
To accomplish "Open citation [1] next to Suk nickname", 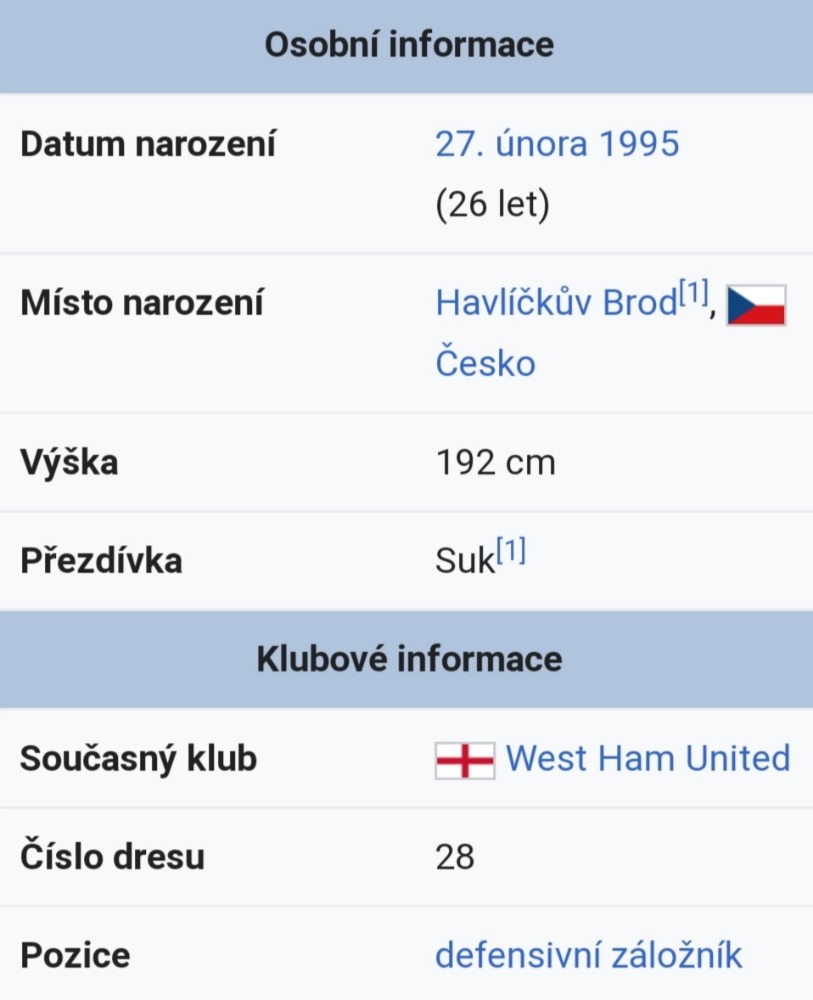I will 511,551.
